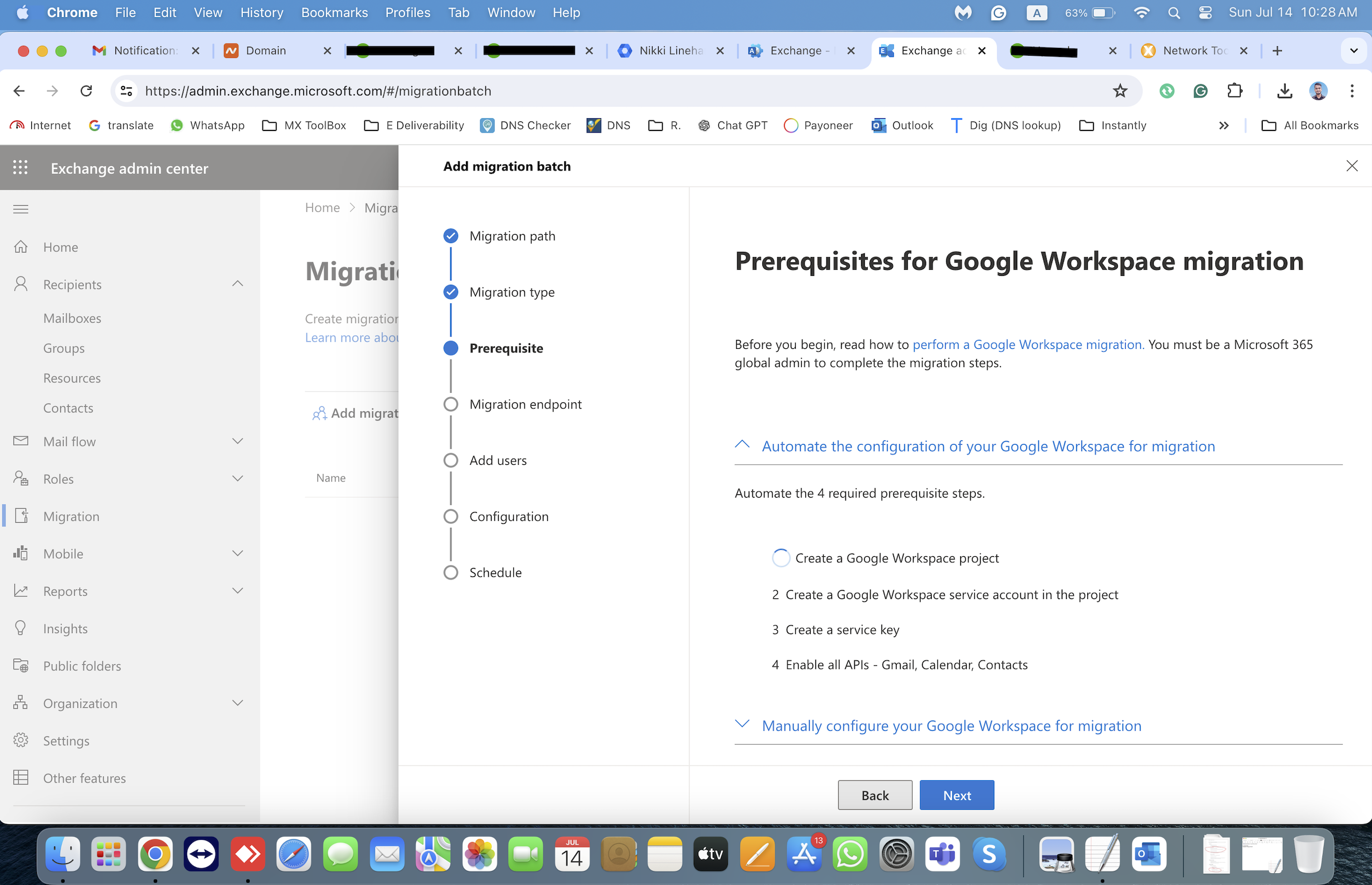The height and width of the screenshot is (885, 1372).
Task: Open Chrome extensions puzzle icon
Action: point(1234,91)
